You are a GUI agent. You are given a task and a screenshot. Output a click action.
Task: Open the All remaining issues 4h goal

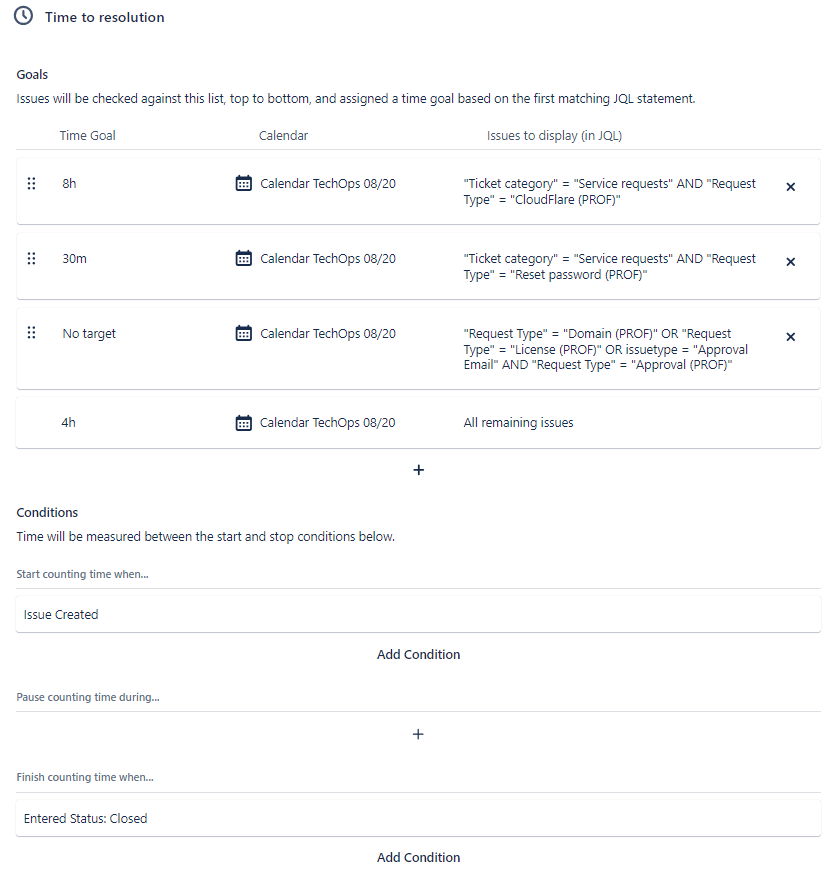(418, 423)
